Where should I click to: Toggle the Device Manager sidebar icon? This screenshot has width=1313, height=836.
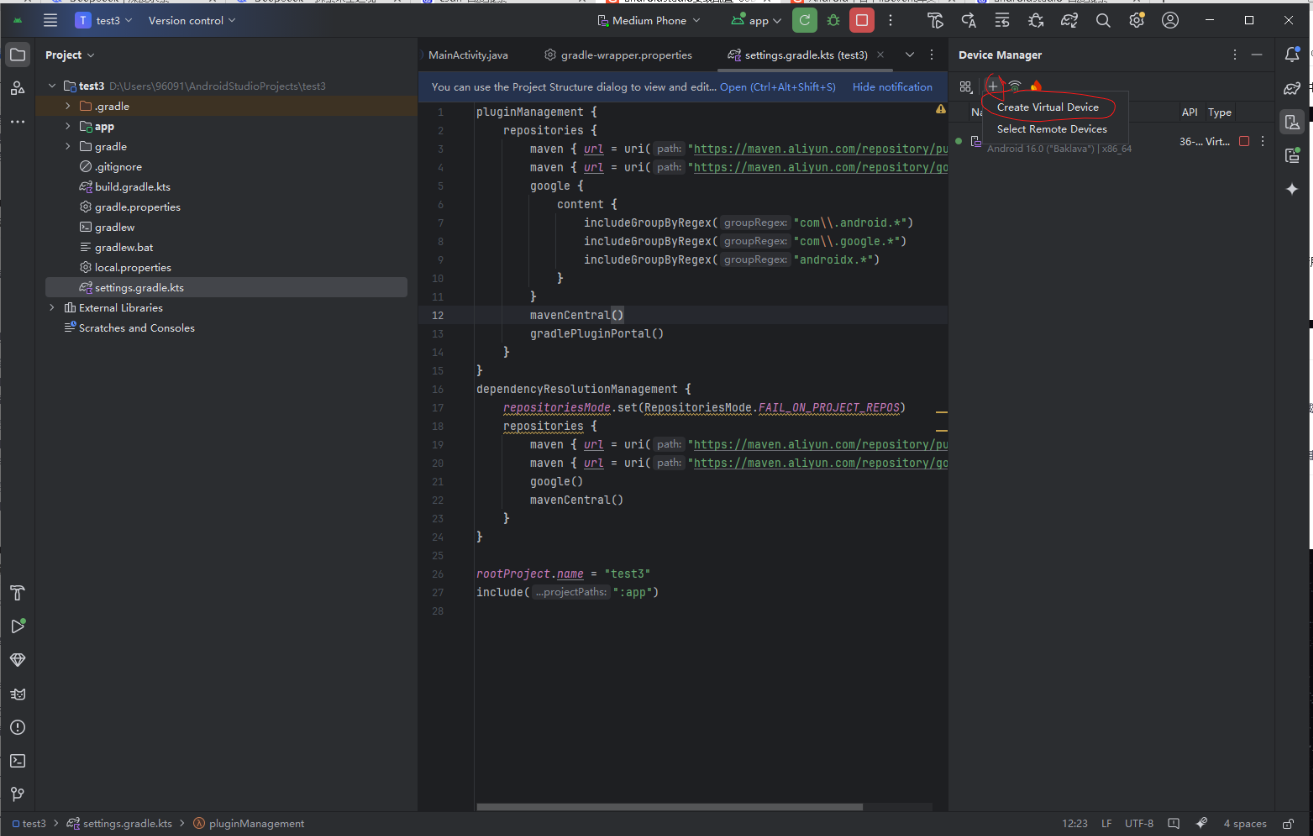click(1292, 122)
